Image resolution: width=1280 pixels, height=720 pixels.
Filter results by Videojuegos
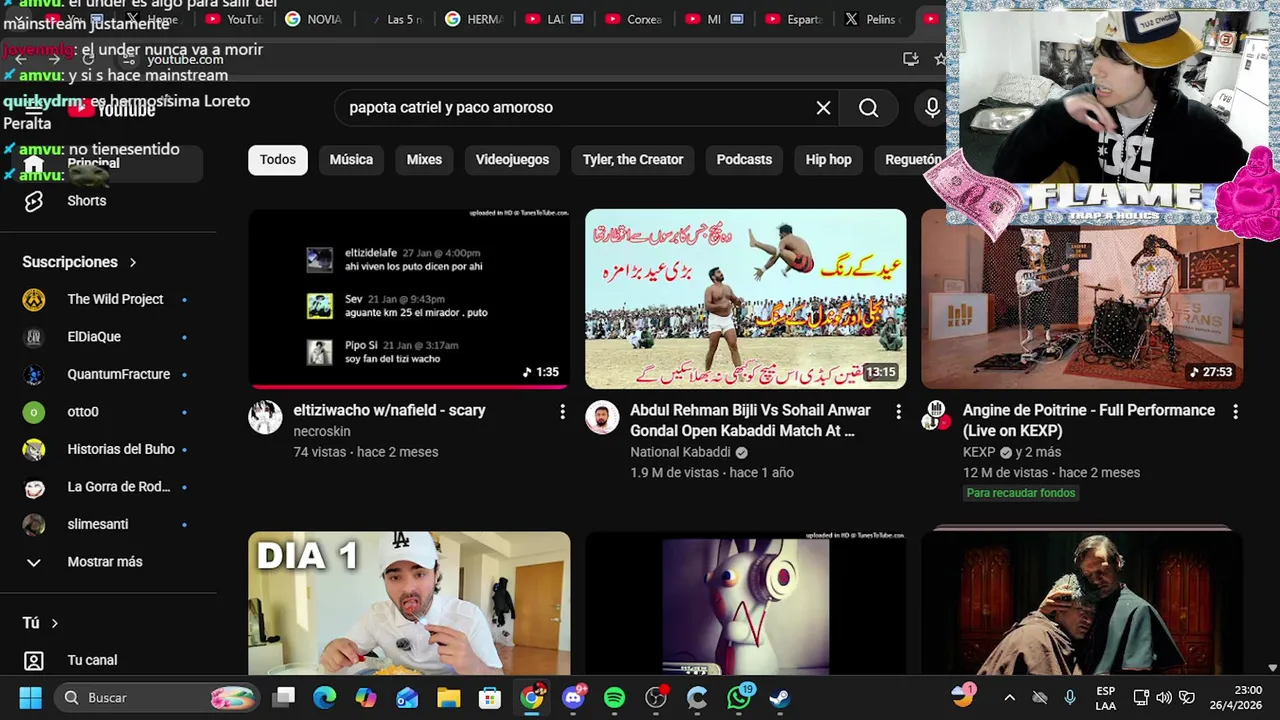point(512,160)
